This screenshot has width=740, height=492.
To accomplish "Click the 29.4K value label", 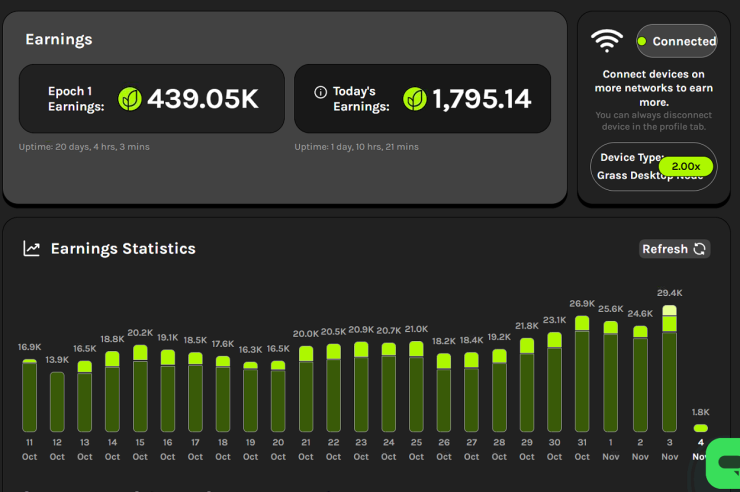I will pos(669,293).
